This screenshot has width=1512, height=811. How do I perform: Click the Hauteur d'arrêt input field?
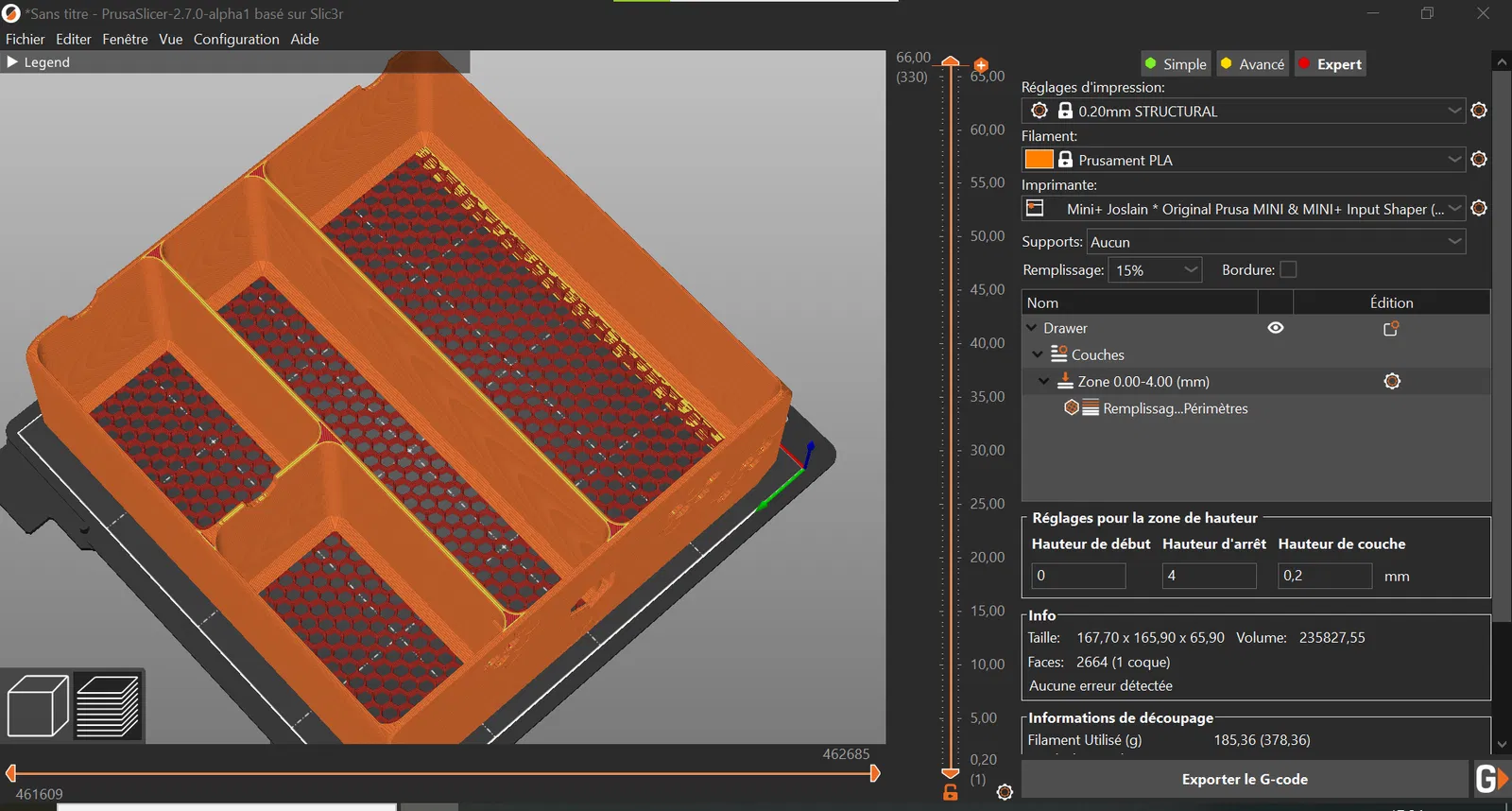click(x=1209, y=576)
